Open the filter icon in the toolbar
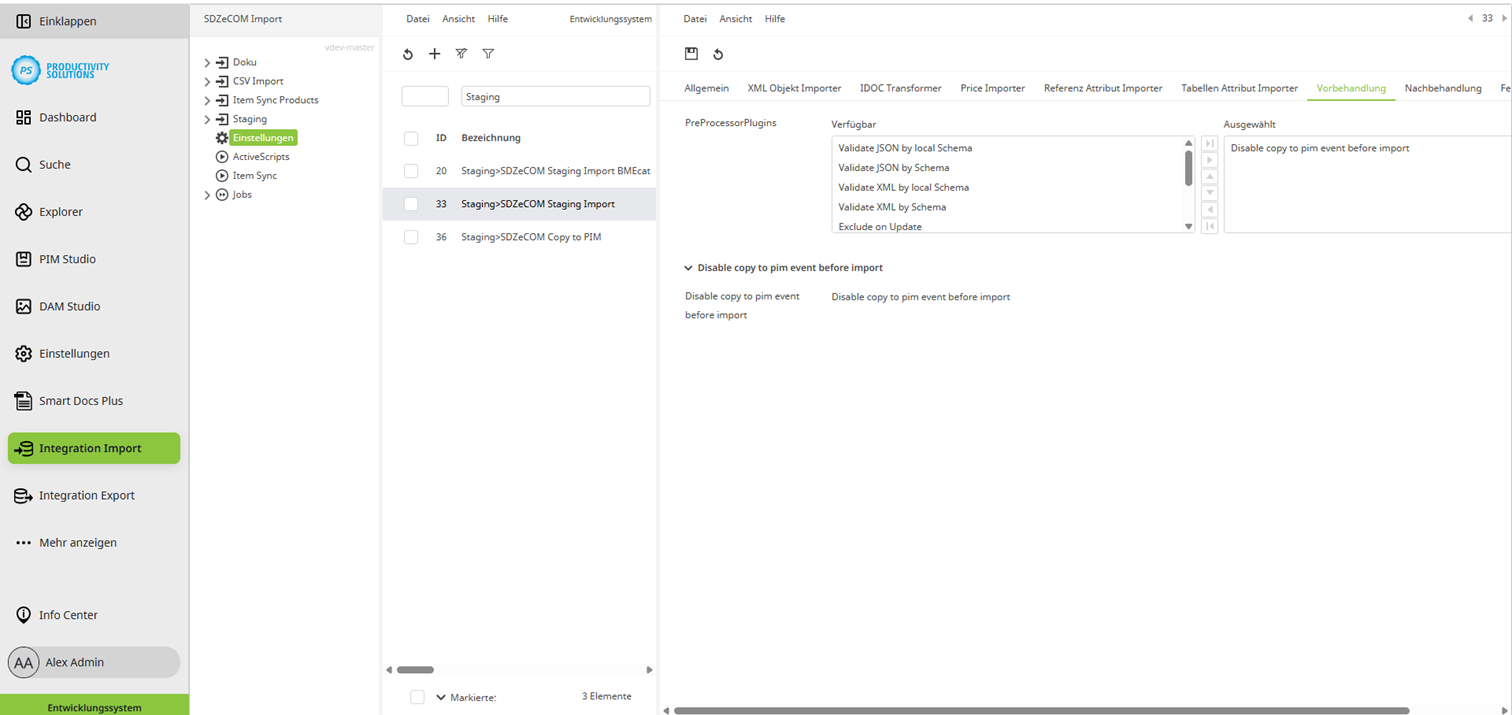Image resolution: width=1512 pixels, height=715 pixels. [488, 54]
